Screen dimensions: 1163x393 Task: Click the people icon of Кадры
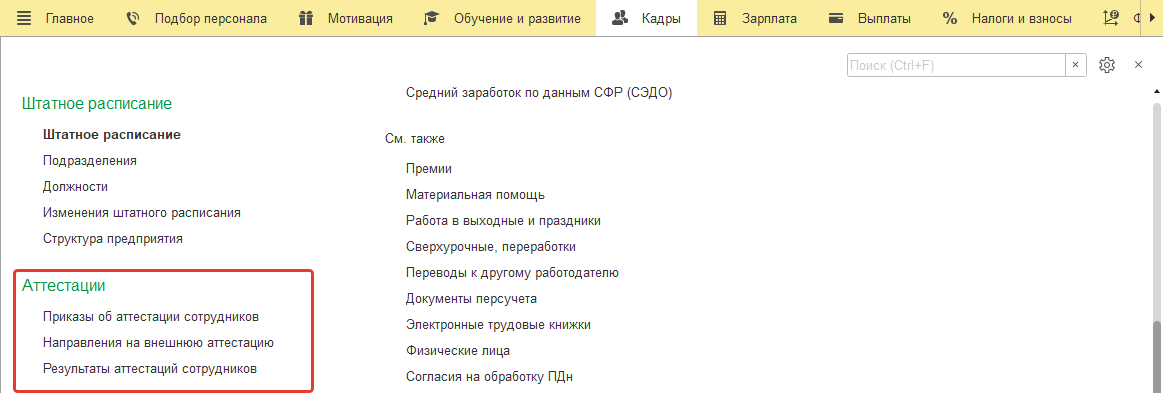tap(620, 19)
